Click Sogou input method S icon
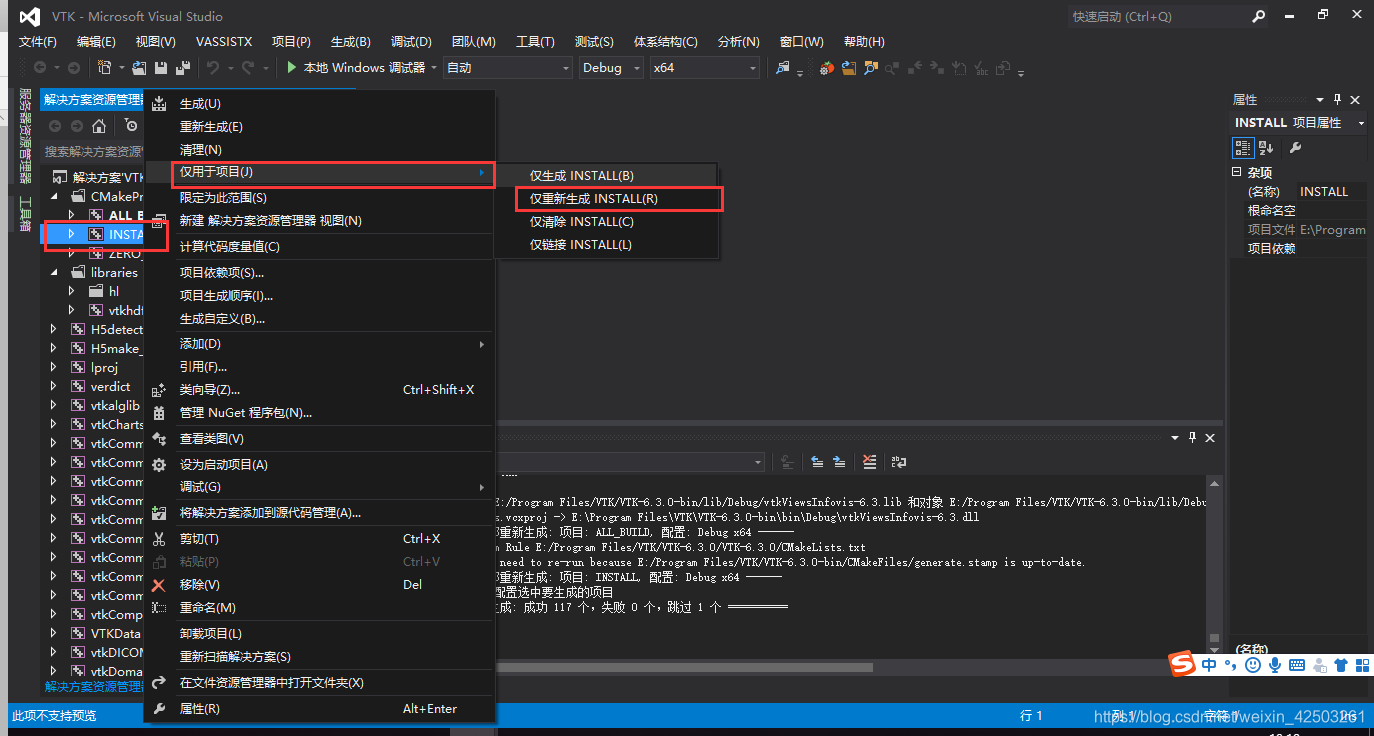Screen dimensions: 1374x736 click(x=1183, y=664)
